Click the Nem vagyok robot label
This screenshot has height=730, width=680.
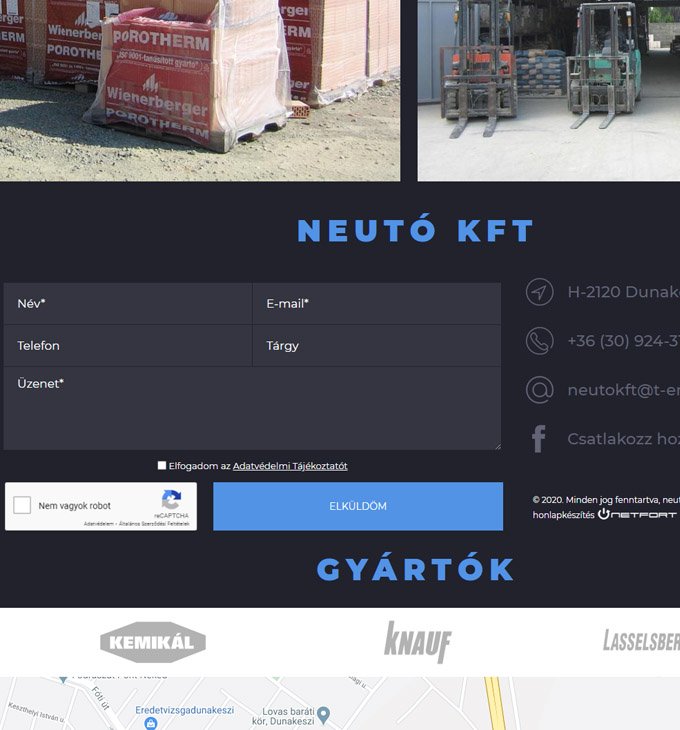click(74, 506)
